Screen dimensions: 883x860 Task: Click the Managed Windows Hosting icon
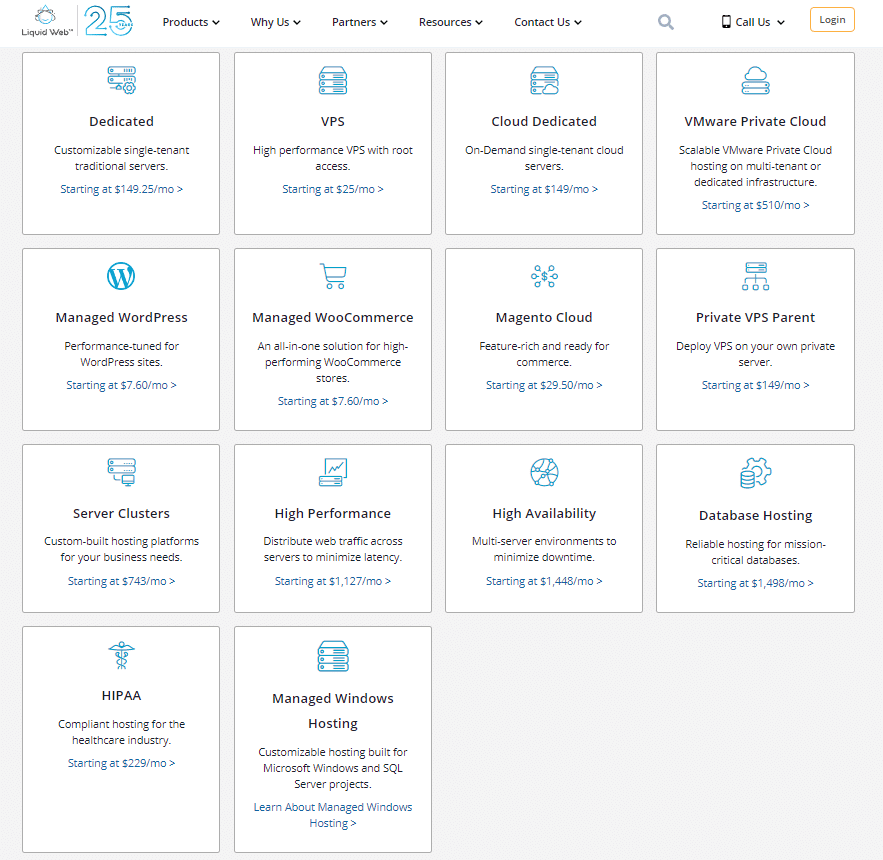pos(333,656)
